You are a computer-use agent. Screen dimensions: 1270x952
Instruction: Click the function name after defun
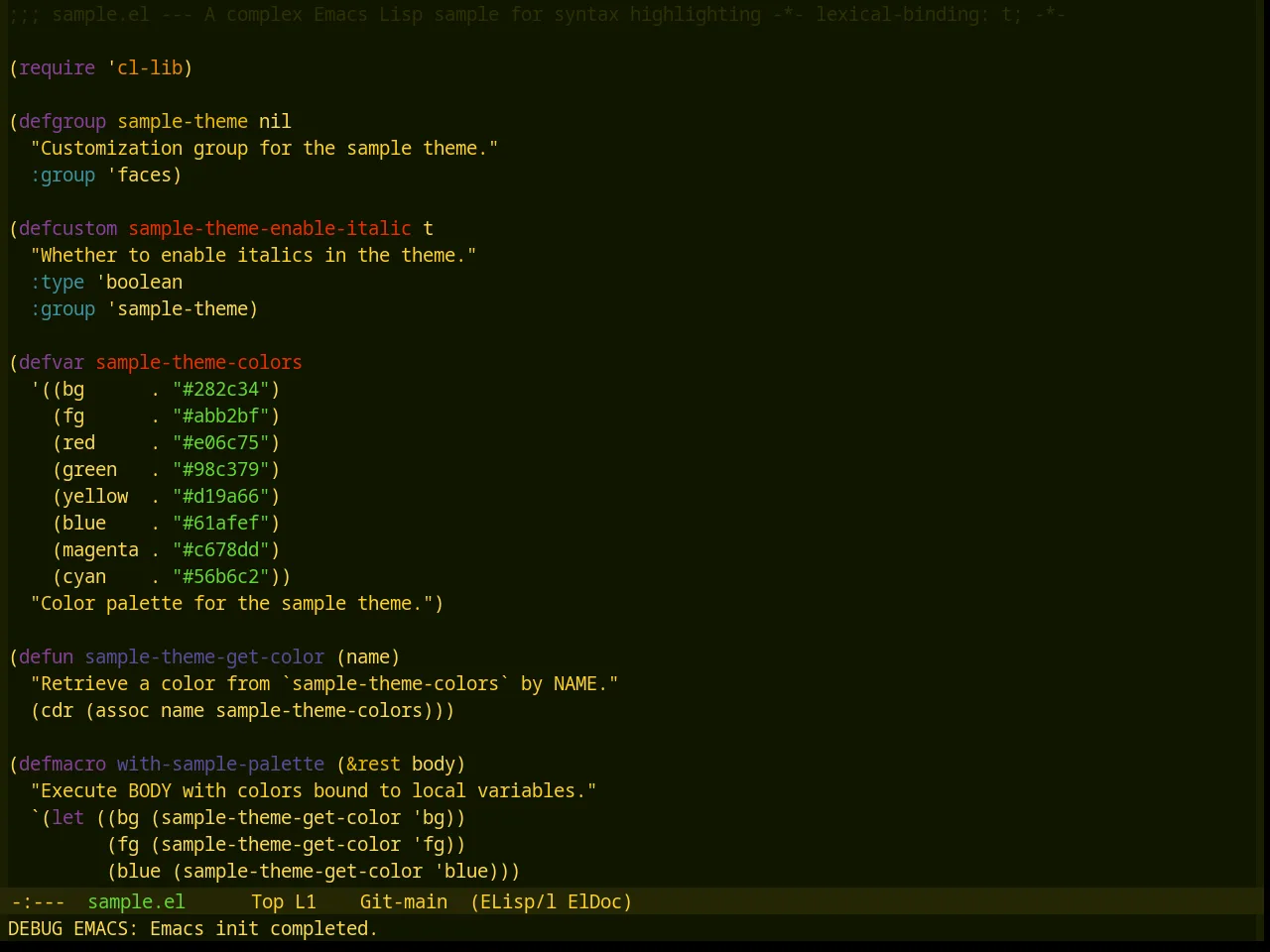pyautogui.click(x=204, y=656)
